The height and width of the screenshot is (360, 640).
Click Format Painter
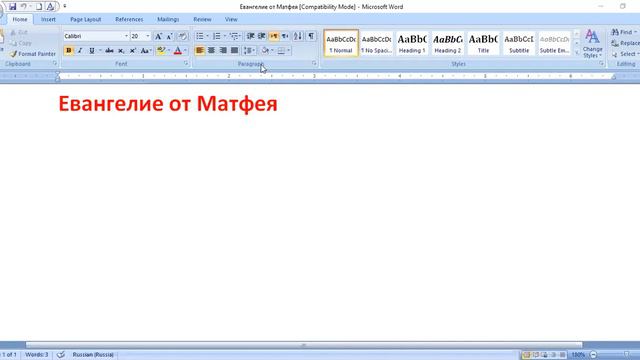pyautogui.click(x=33, y=54)
